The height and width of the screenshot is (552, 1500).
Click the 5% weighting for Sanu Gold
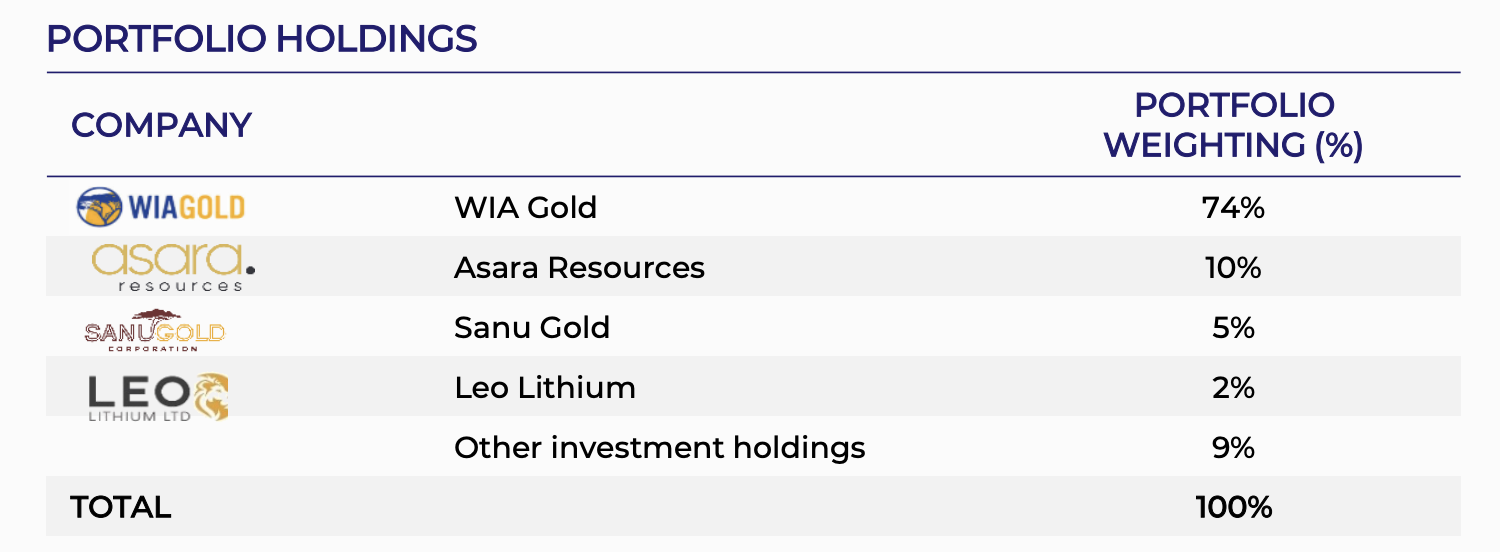coord(1233,328)
